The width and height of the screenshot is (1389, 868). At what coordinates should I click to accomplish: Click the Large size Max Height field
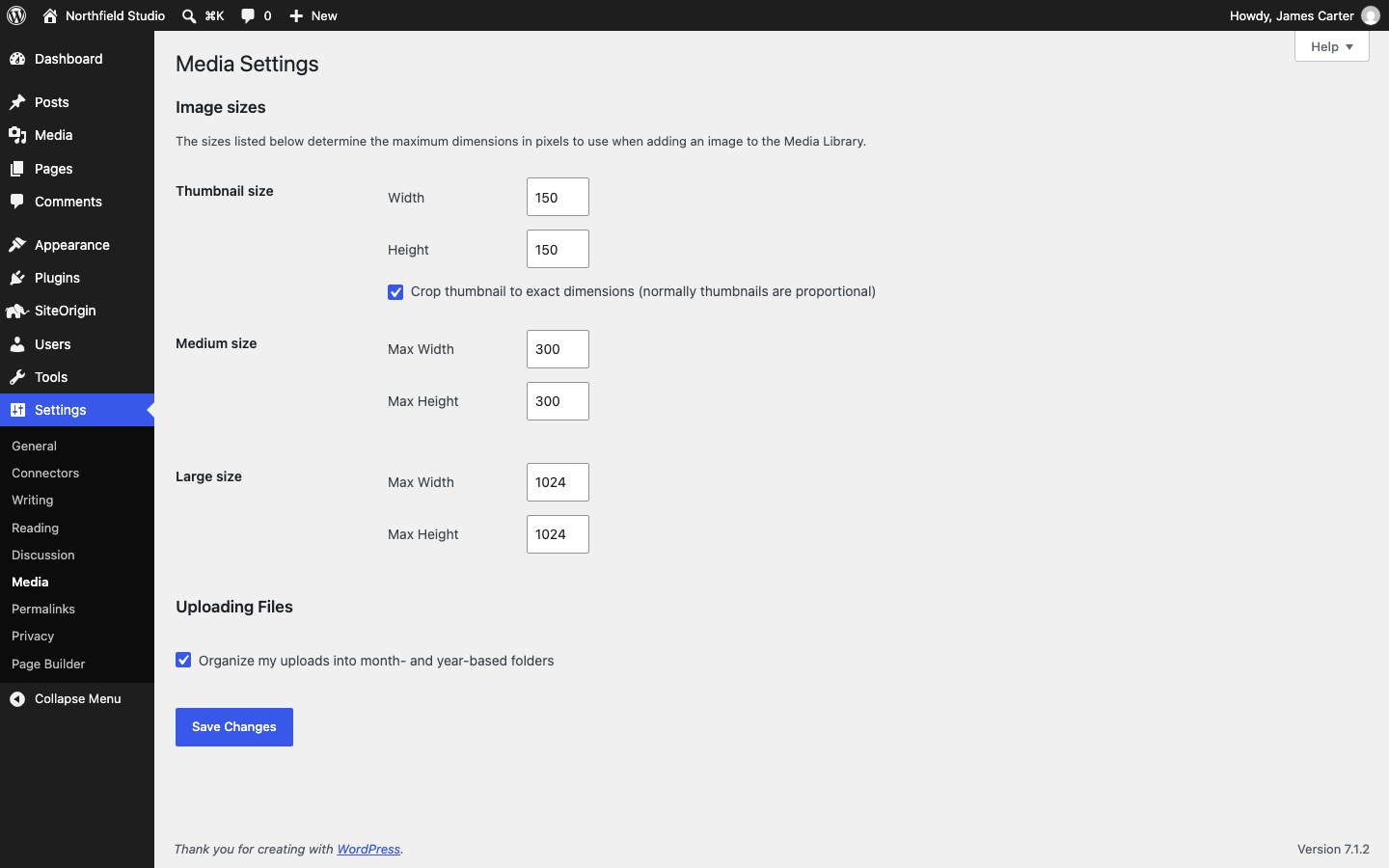[x=558, y=534]
